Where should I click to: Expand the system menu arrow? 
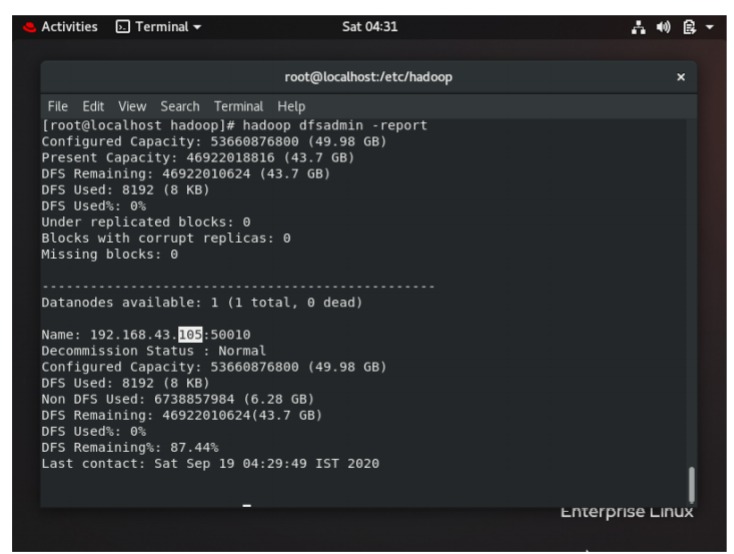tap(710, 27)
